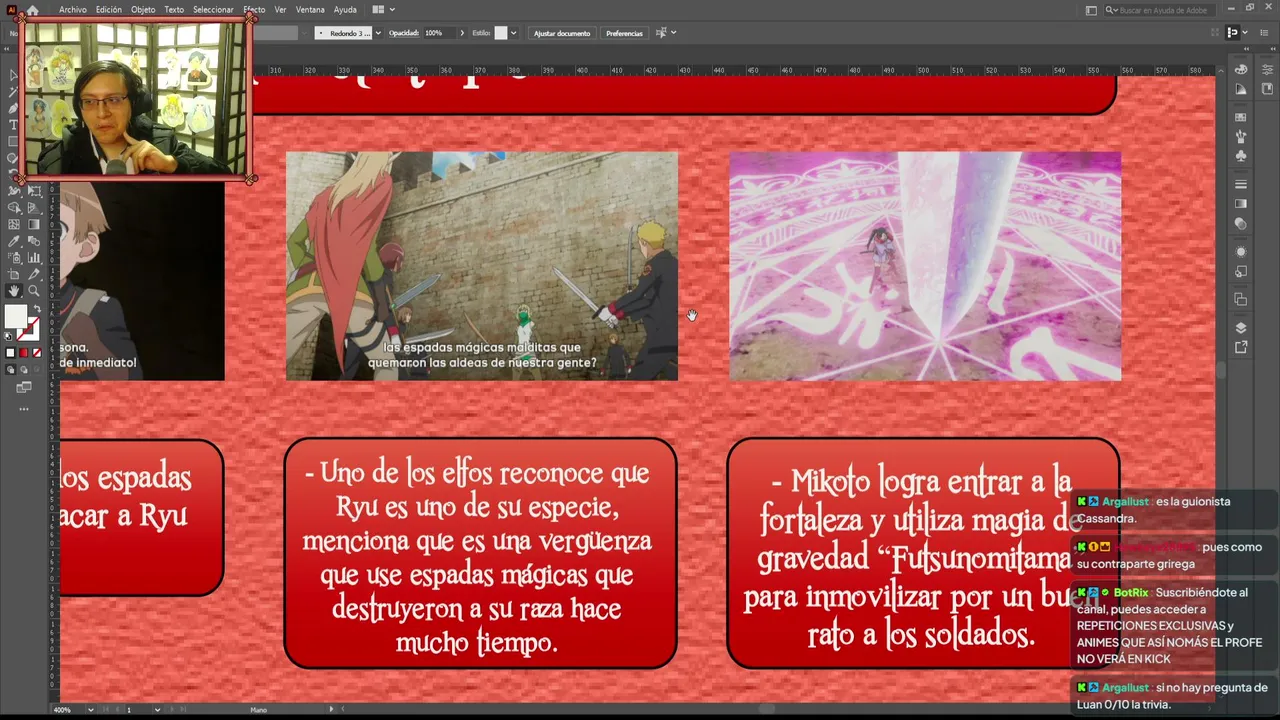Enable Draw Behind mode
1280x720 pixels.
click(x=24, y=370)
